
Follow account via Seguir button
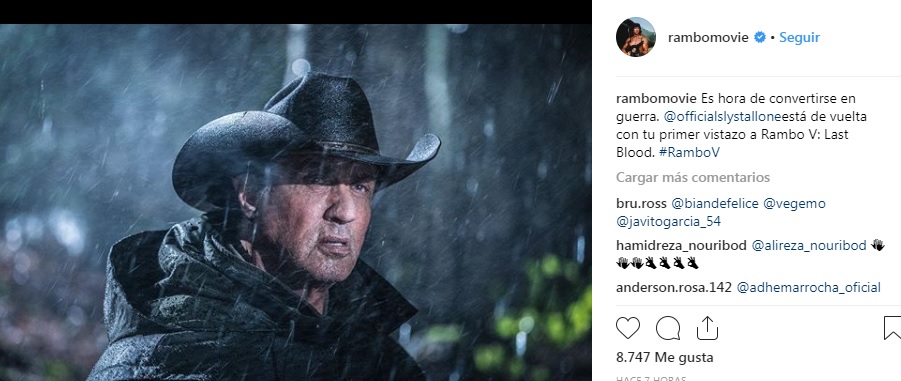799,37
